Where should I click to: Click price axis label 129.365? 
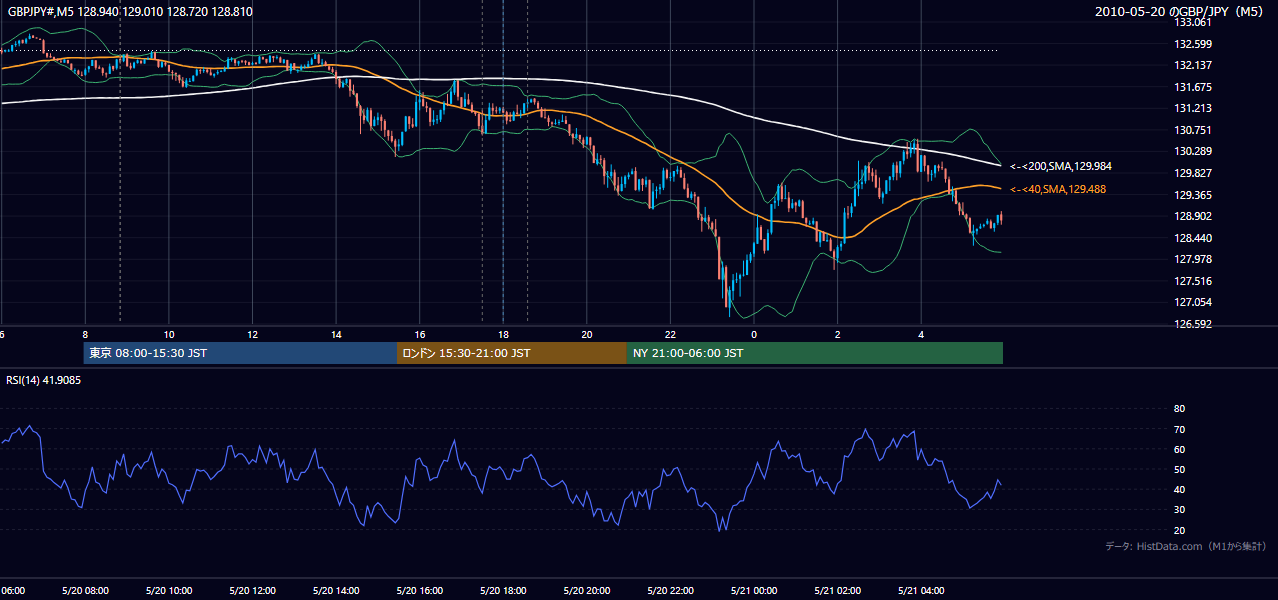coord(1193,195)
